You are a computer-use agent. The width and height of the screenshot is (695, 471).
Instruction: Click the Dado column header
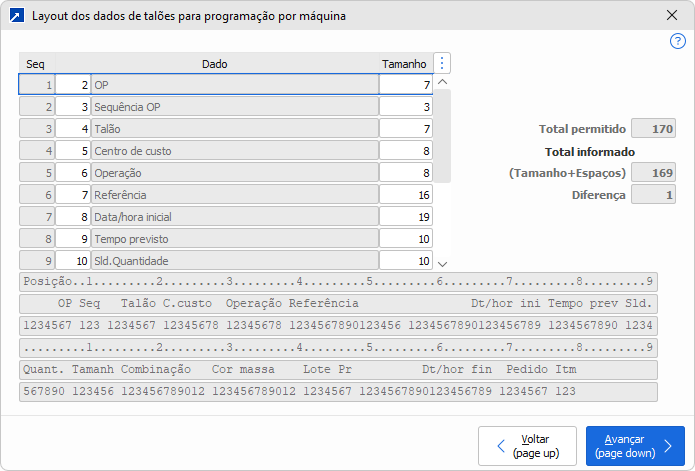pos(214,64)
